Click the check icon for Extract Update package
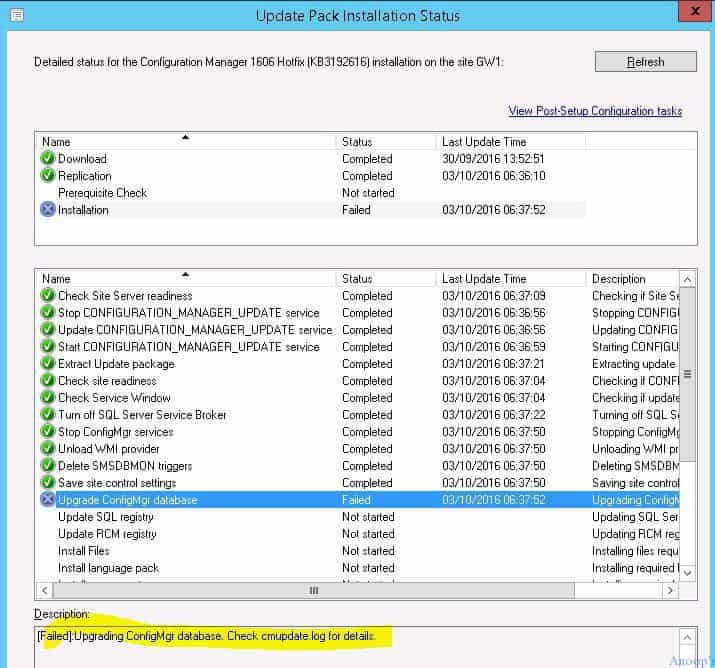 click(x=47, y=363)
